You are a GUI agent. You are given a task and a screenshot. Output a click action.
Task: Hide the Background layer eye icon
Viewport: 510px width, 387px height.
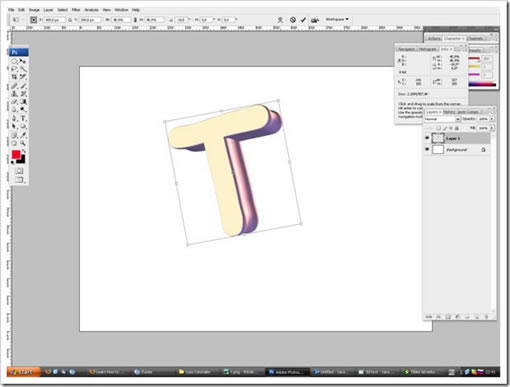click(427, 149)
